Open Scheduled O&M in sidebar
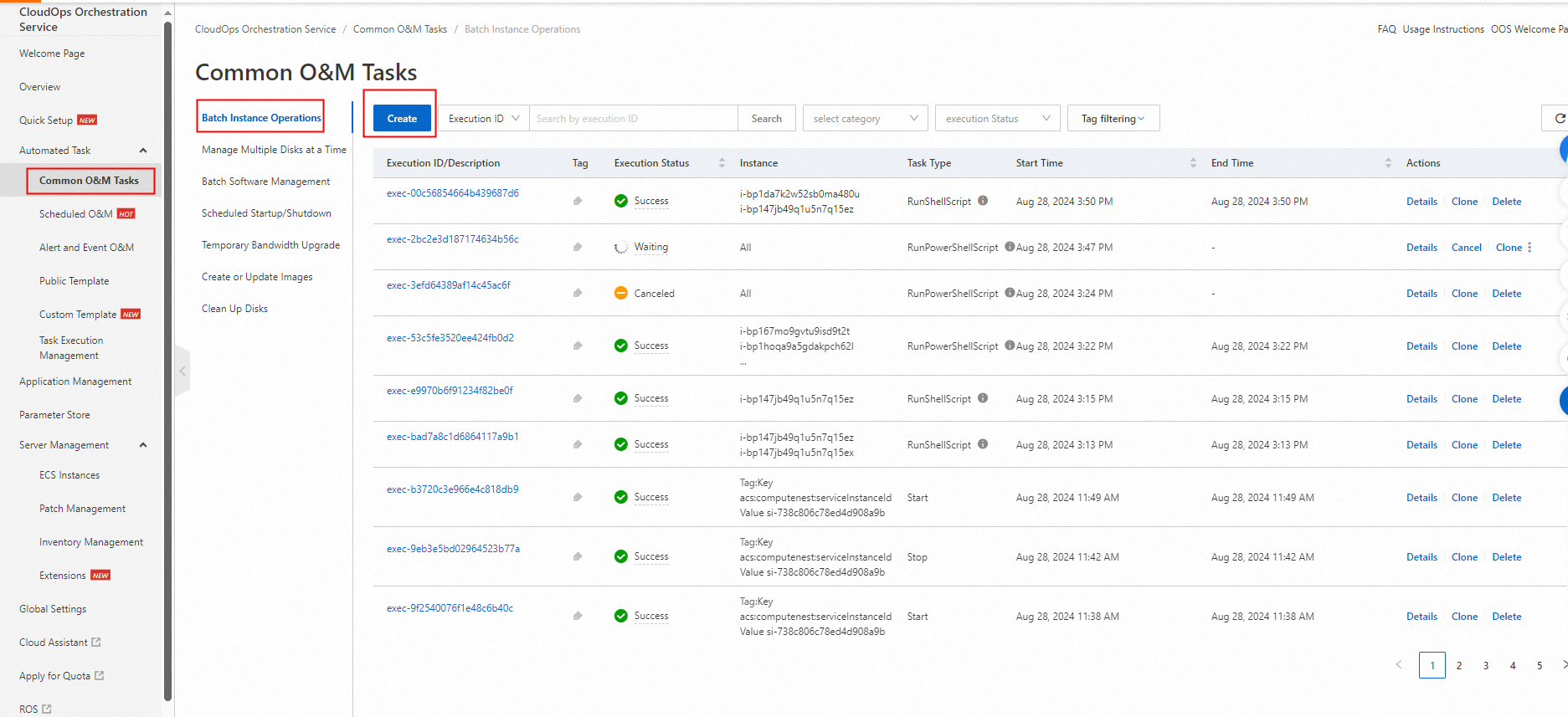The image size is (1568, 717). (75, 214)
